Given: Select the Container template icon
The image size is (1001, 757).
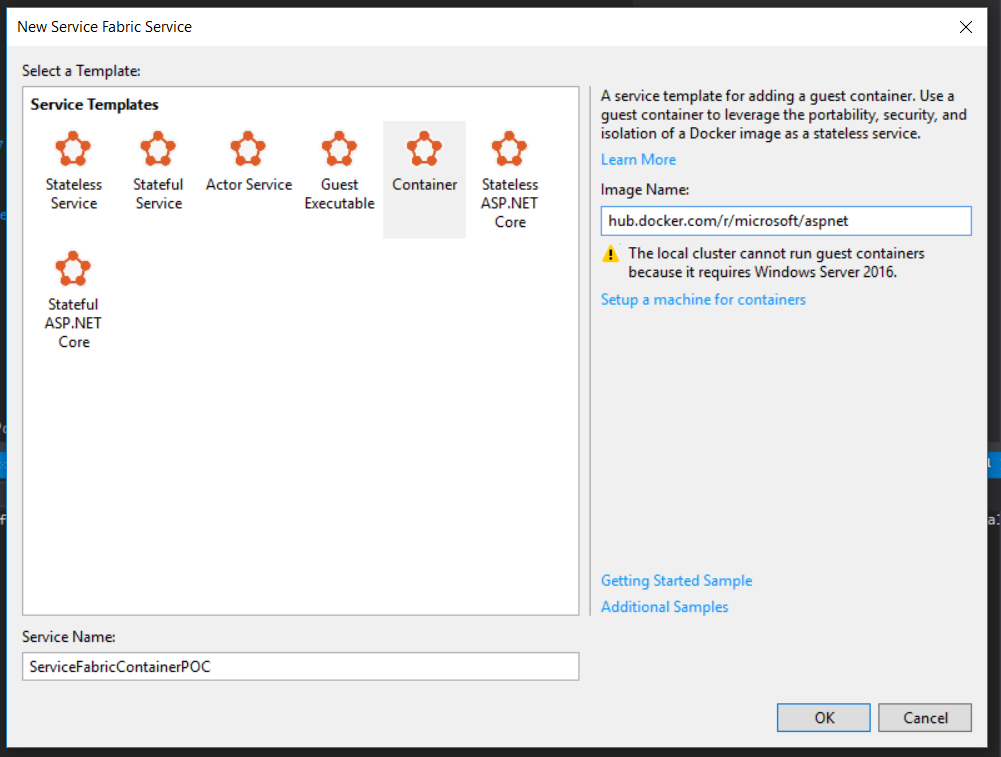Looking at the screenshot, I should pos(424,149).
